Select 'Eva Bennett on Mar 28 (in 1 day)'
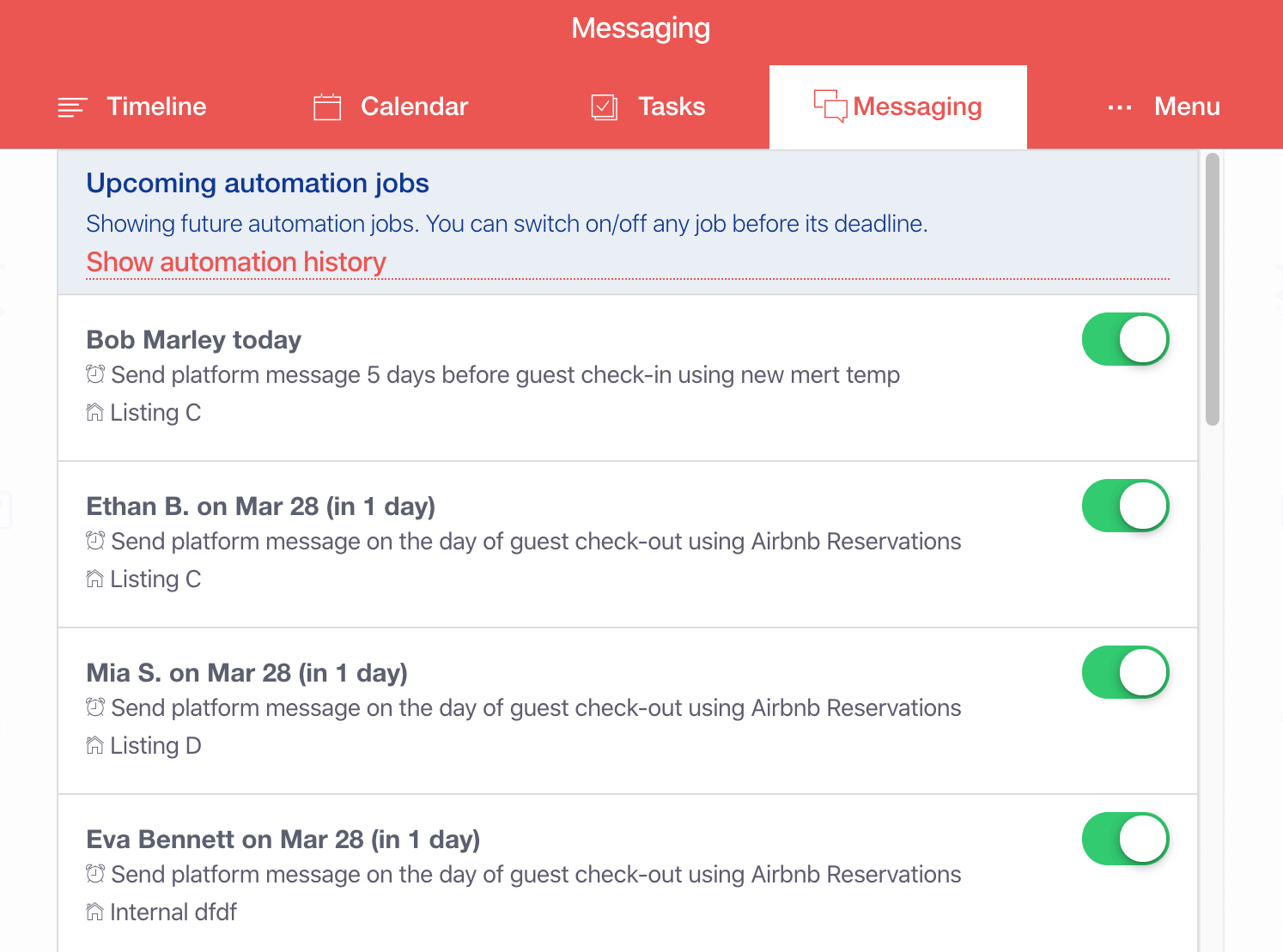The height and width of the screenshot is (952, 1283). pyautogui.click(x=283, y=840)
